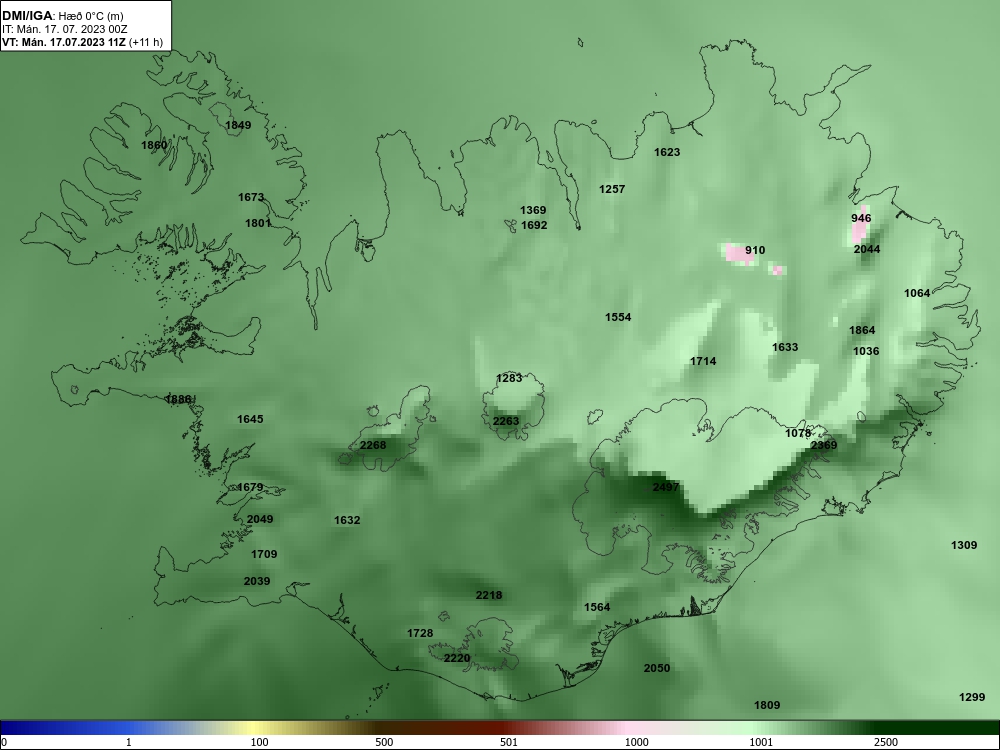Click the 1257 height label
This screenshot has height=750, width=1000.
click(612, 189)
